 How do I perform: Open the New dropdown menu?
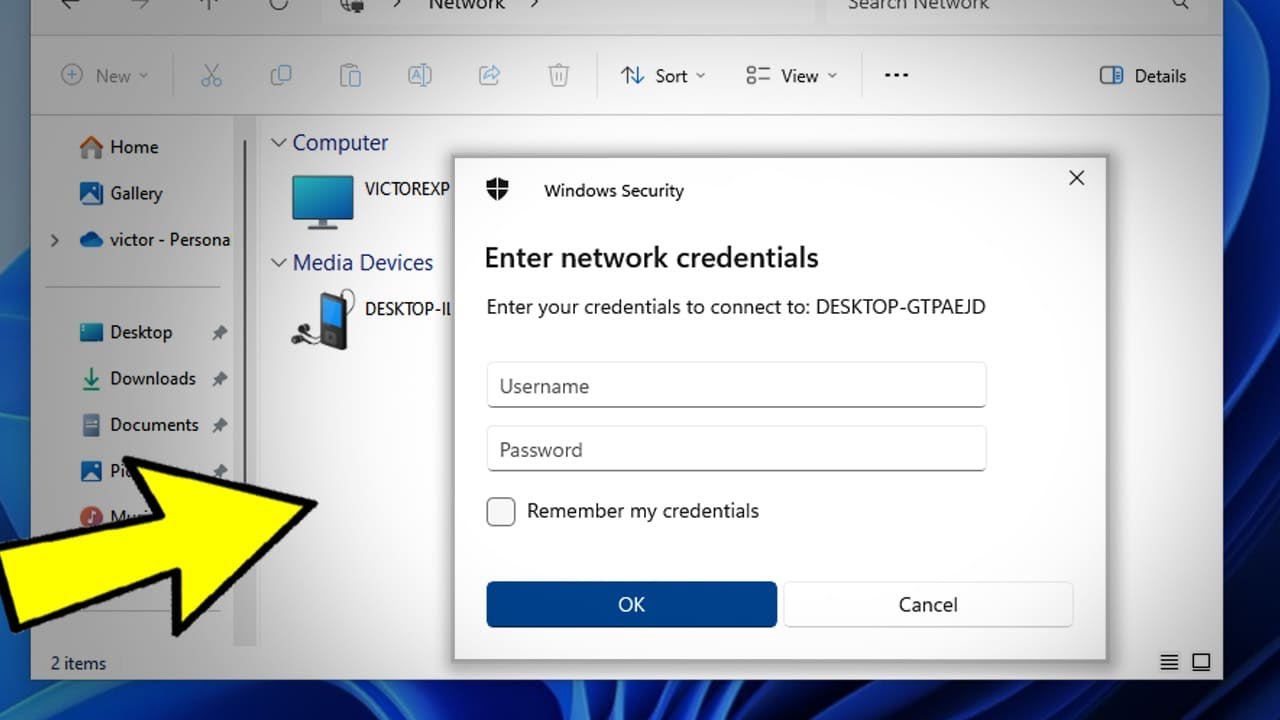[x=105, y=76]
